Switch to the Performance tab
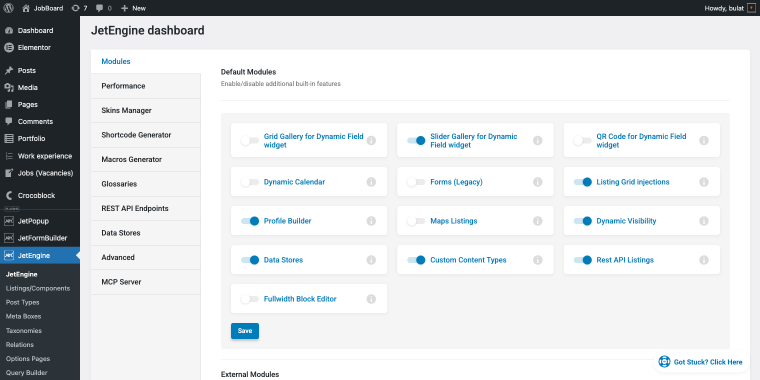The width and height of the screenshot is (760, 380). [145, 86]
